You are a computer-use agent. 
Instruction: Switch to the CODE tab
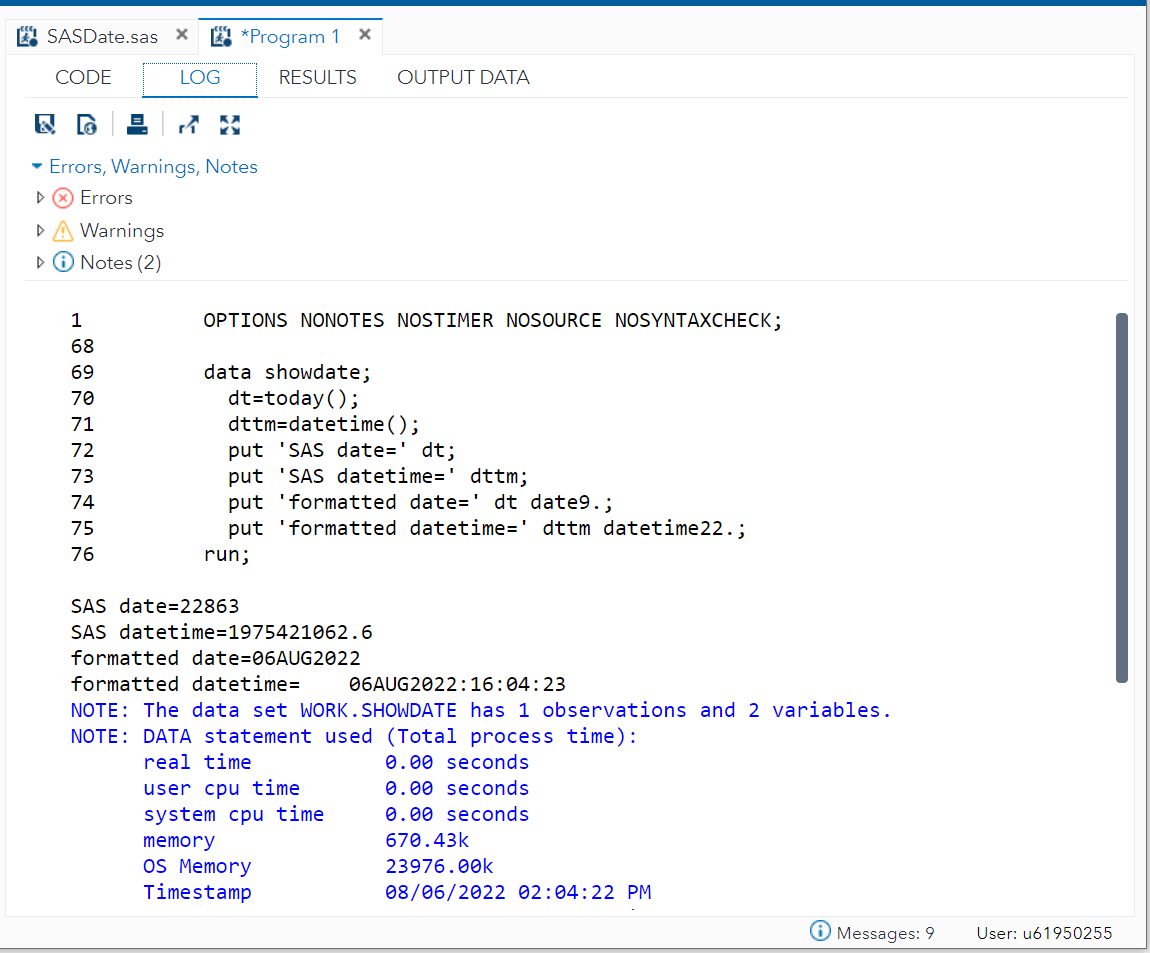(x=83, y=77)
